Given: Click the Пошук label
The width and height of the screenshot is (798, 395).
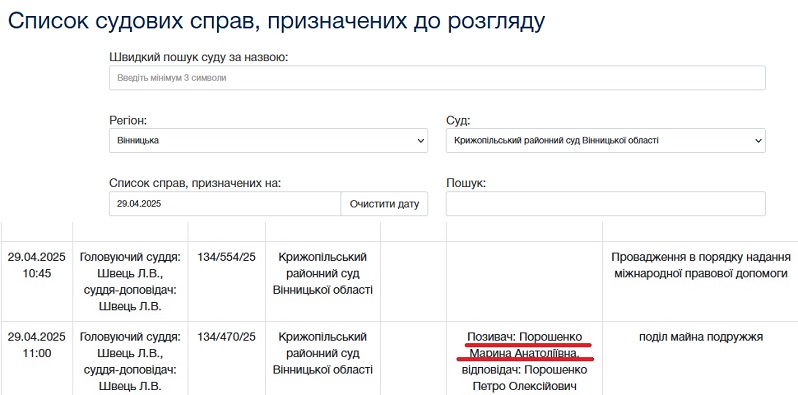Looking at the screenshot, I should tap(466, 183).
